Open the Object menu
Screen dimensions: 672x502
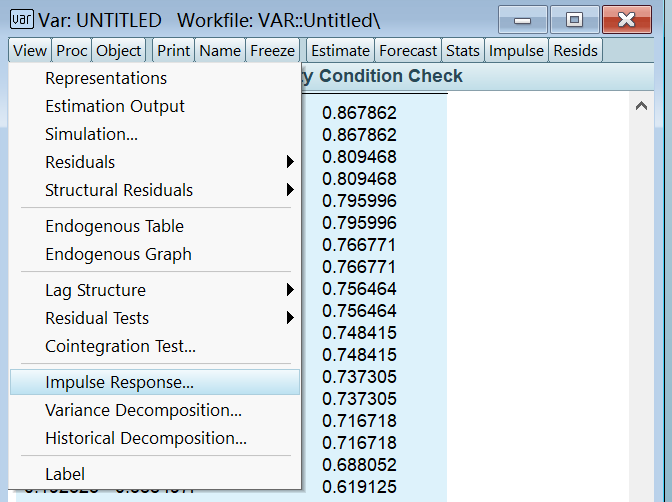(119, 50)
